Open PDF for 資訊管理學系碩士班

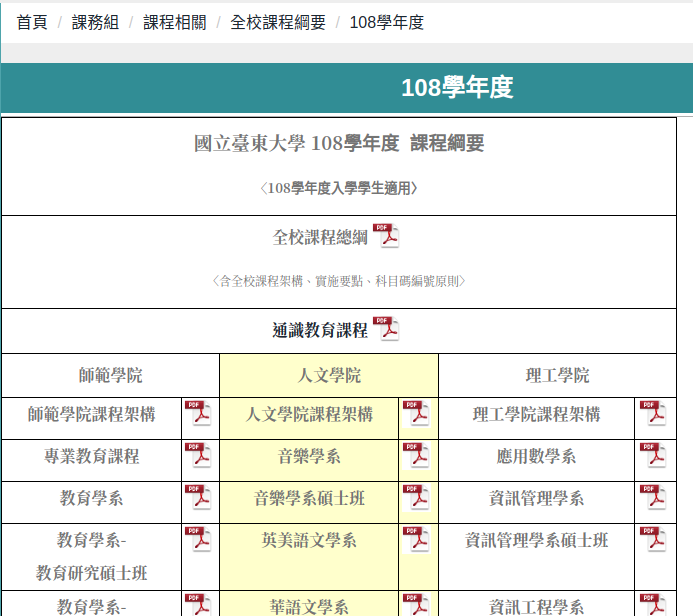(x=653, y=539)
